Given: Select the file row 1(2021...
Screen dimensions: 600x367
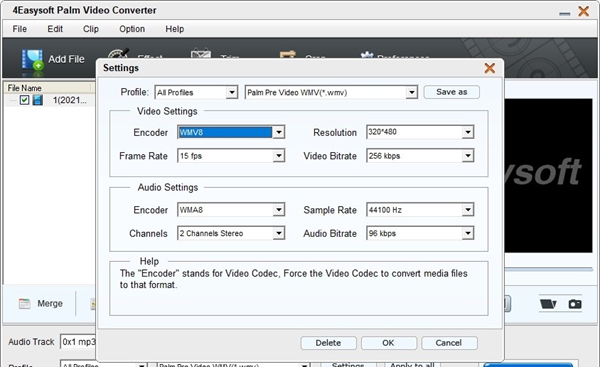Looking at the screenshot, I should coord(49,100).
